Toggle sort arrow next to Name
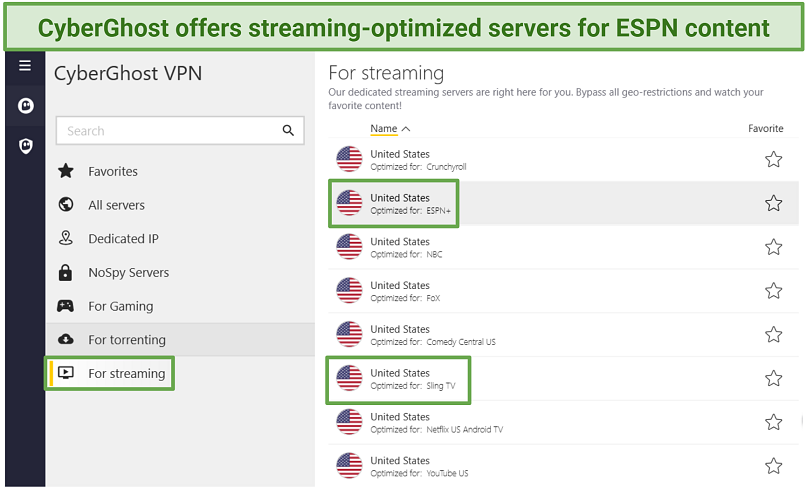The image size is (806, 489). pos(406,129)
